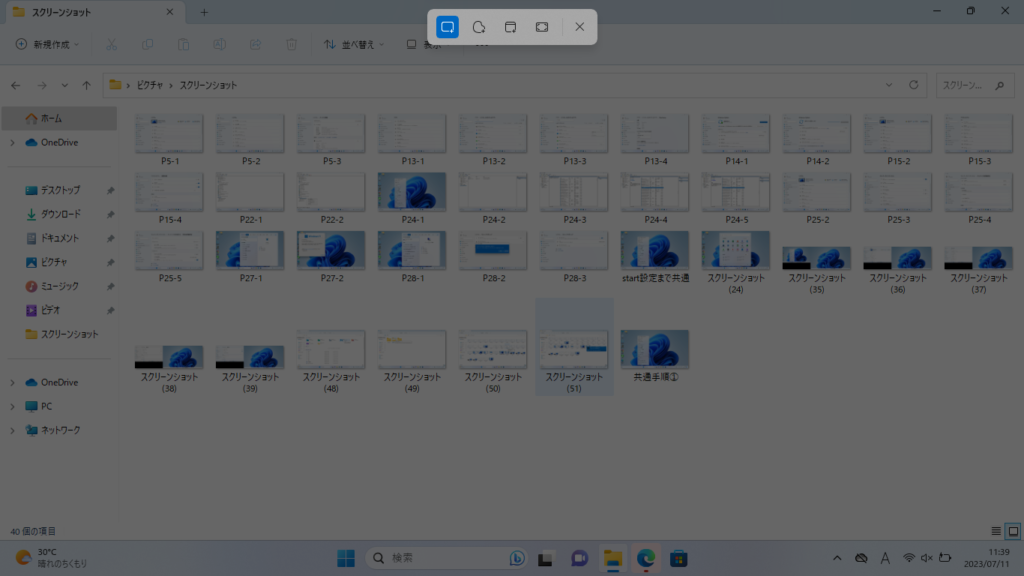
Task: Click ピクチャ in the address breadcrumb
Action: click(150, 85)
